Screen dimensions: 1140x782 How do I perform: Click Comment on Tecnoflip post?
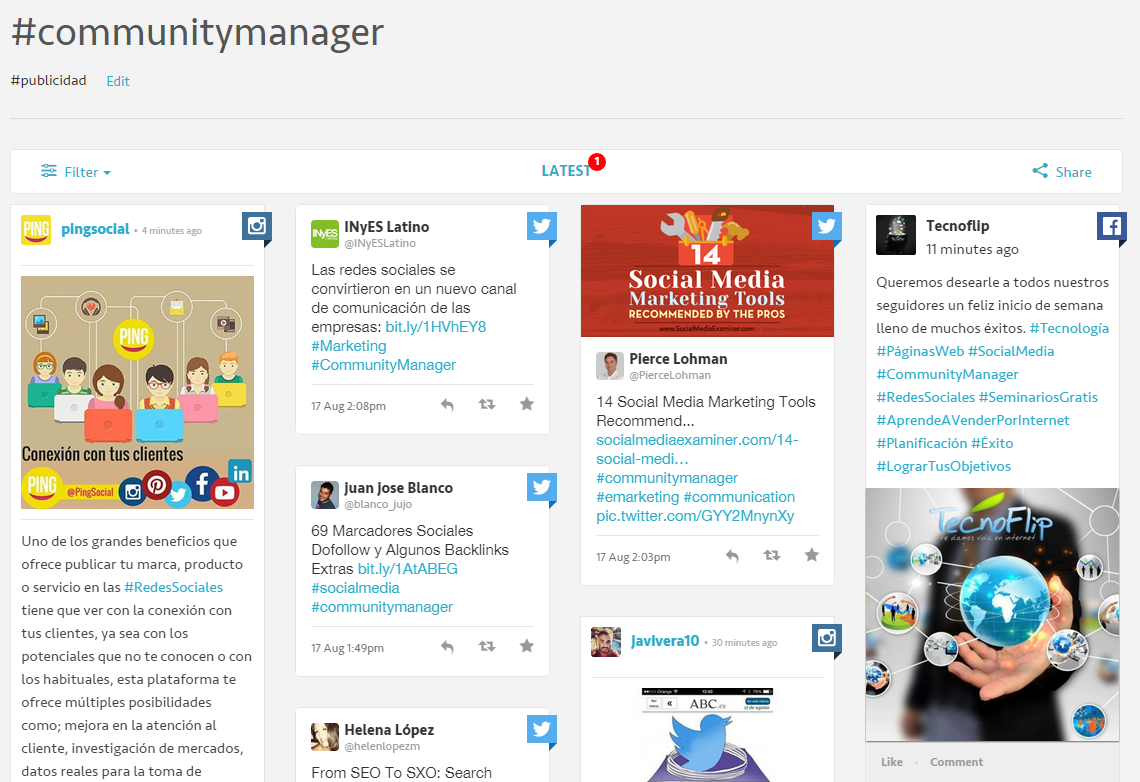coord(957,762)
